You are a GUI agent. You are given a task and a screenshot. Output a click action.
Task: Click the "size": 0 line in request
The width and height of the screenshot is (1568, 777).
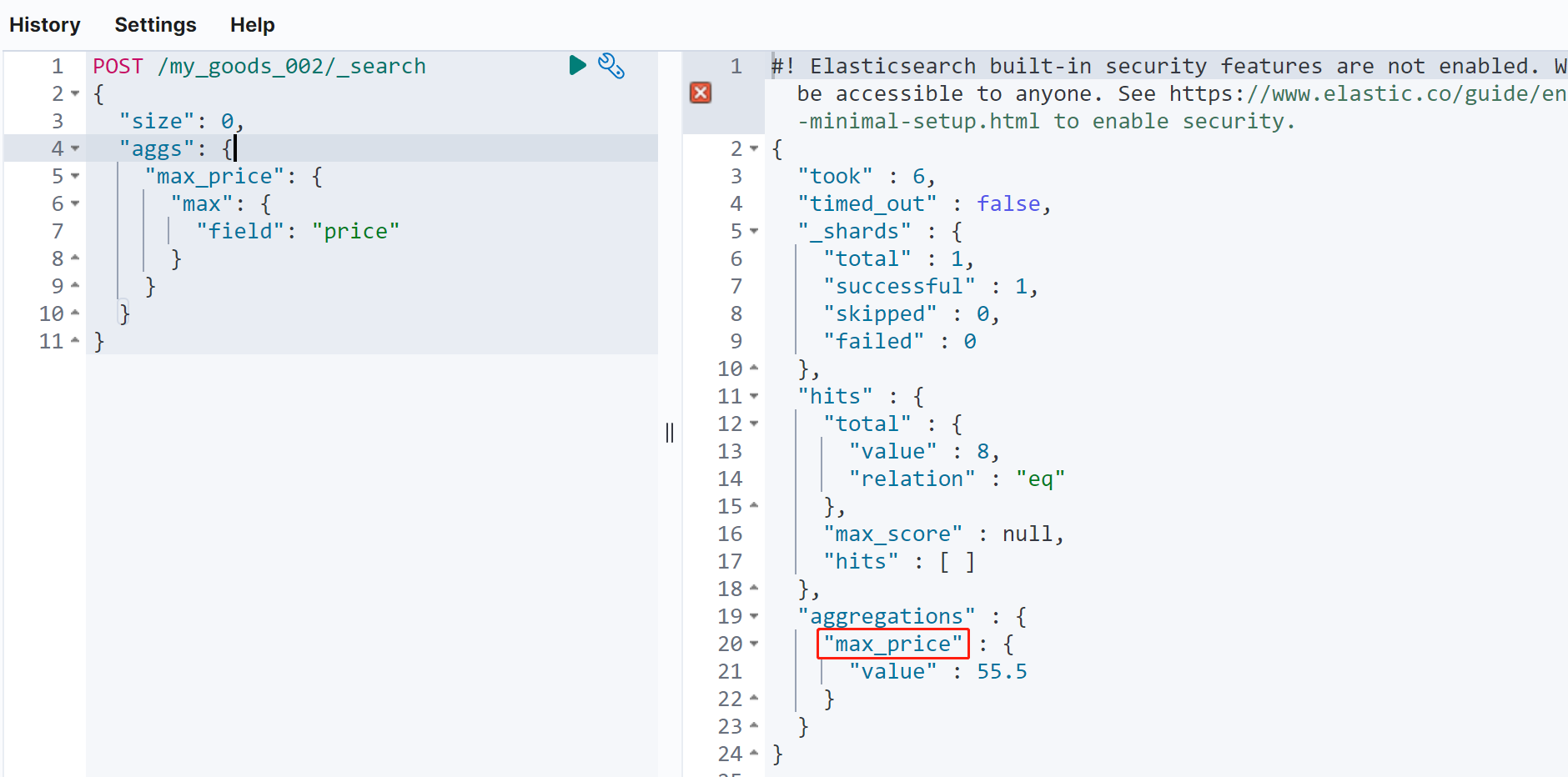(x=181, y=121)
